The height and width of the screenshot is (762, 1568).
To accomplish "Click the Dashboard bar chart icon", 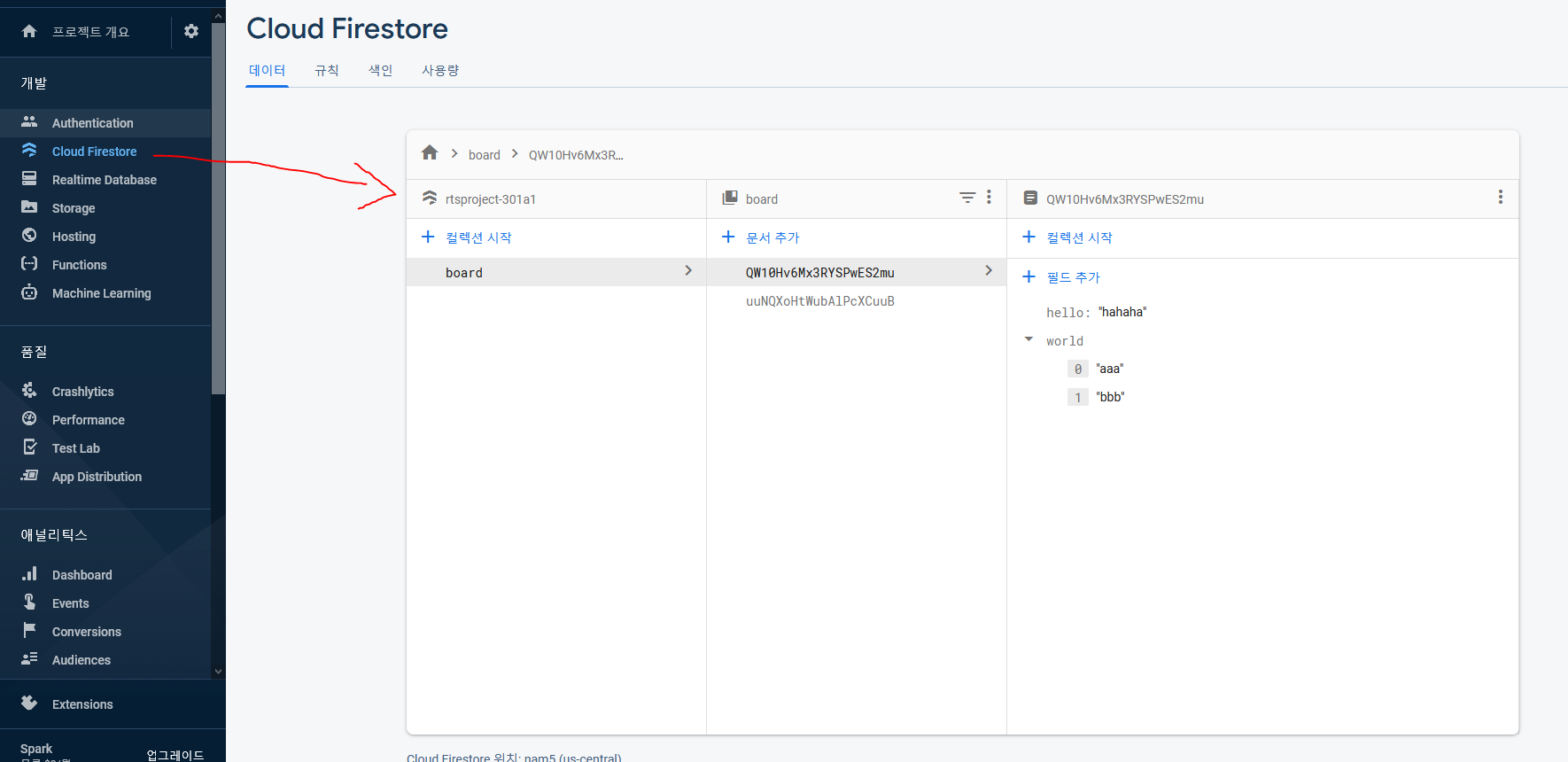I will coord(29,574).
